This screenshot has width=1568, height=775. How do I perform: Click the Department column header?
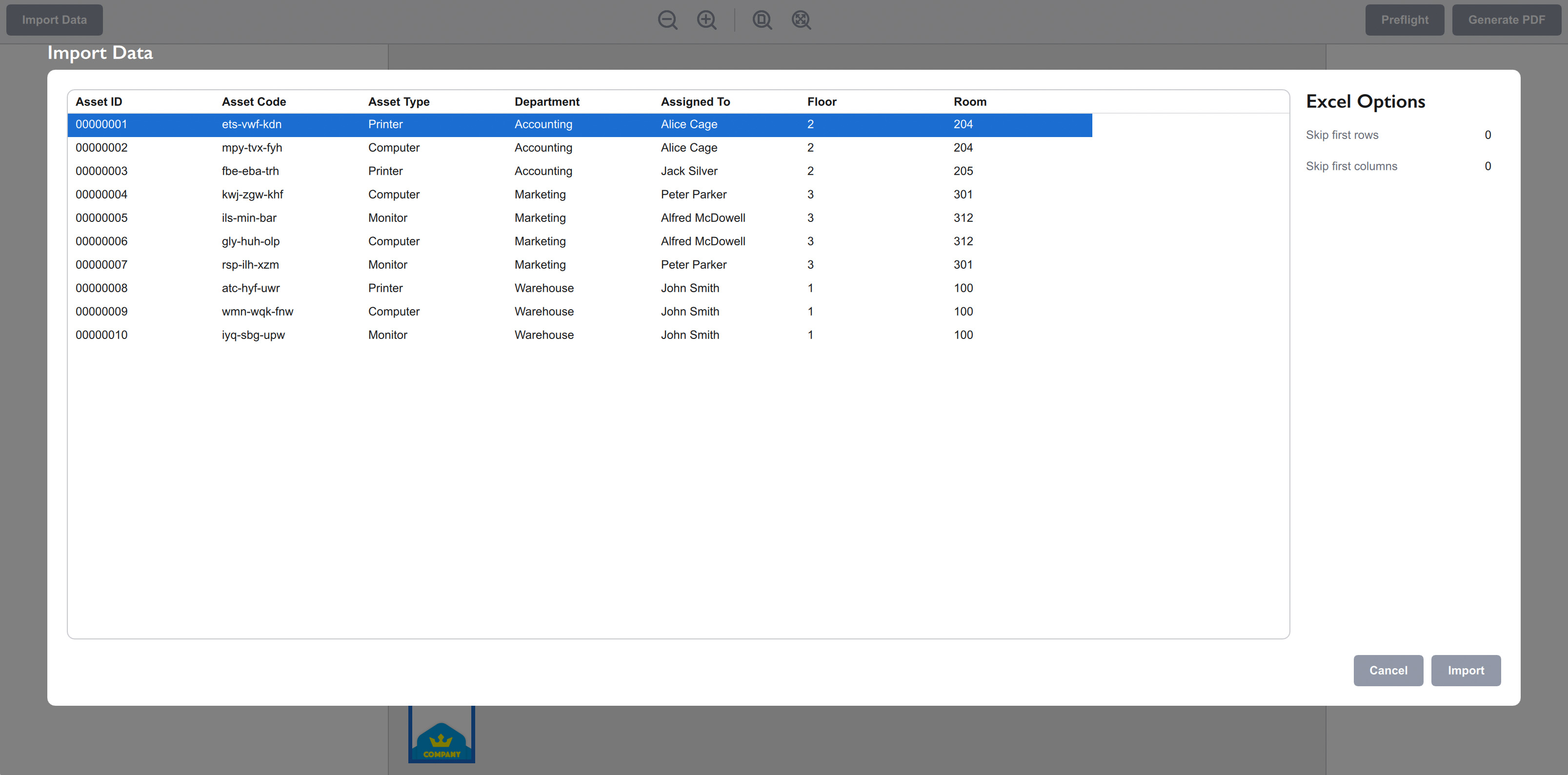point(546,101)
